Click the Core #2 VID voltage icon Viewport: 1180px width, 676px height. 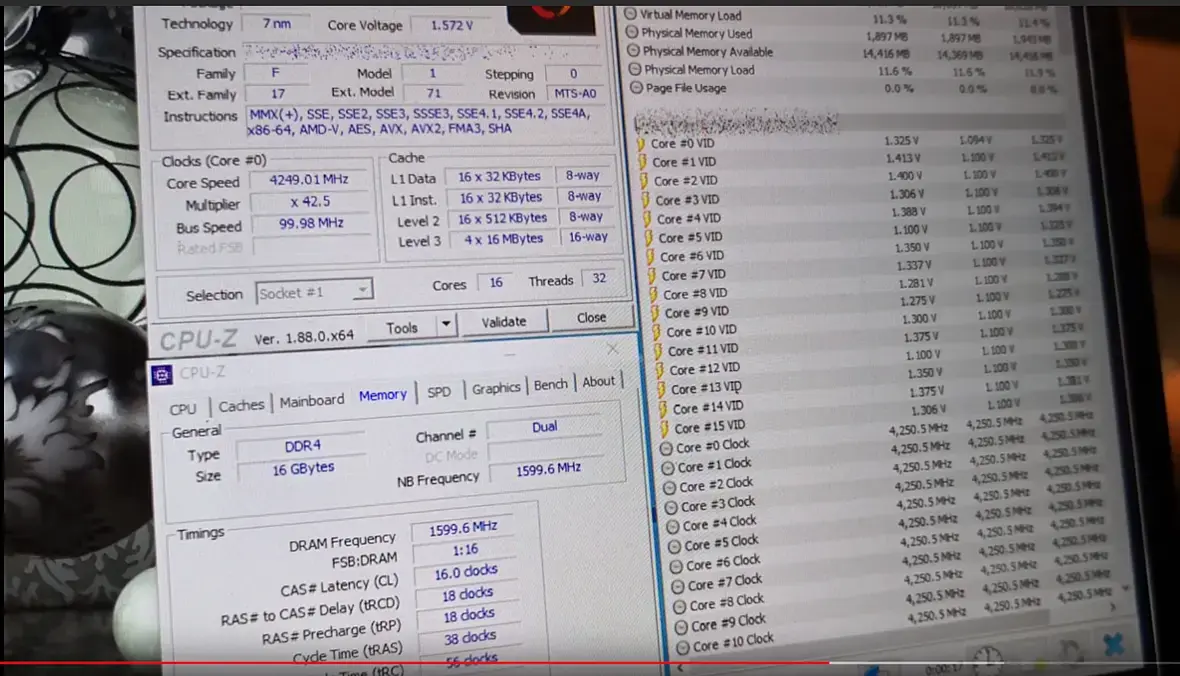[644, 181]
